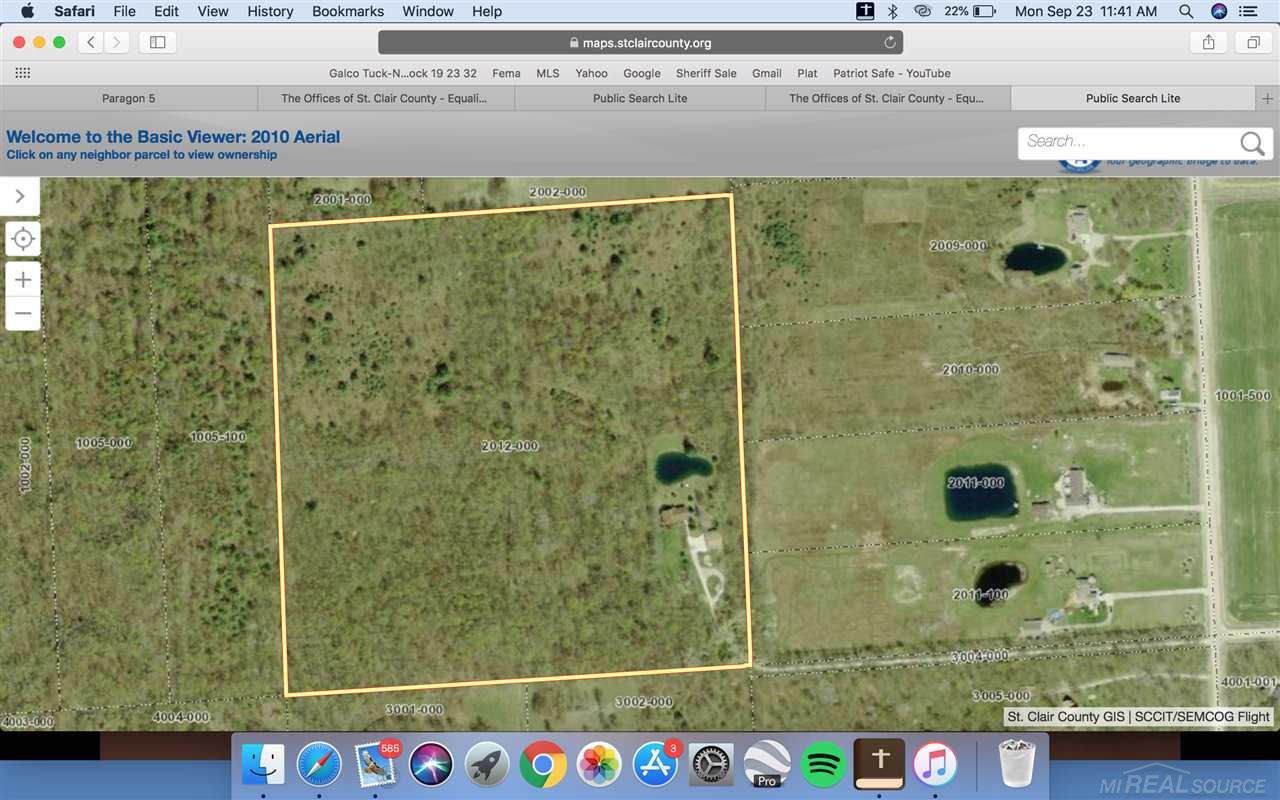The height and width of the screenshot is (800, 1280).
Task: Open the Yahoo bookmark
Action: (x=591, y=73)
